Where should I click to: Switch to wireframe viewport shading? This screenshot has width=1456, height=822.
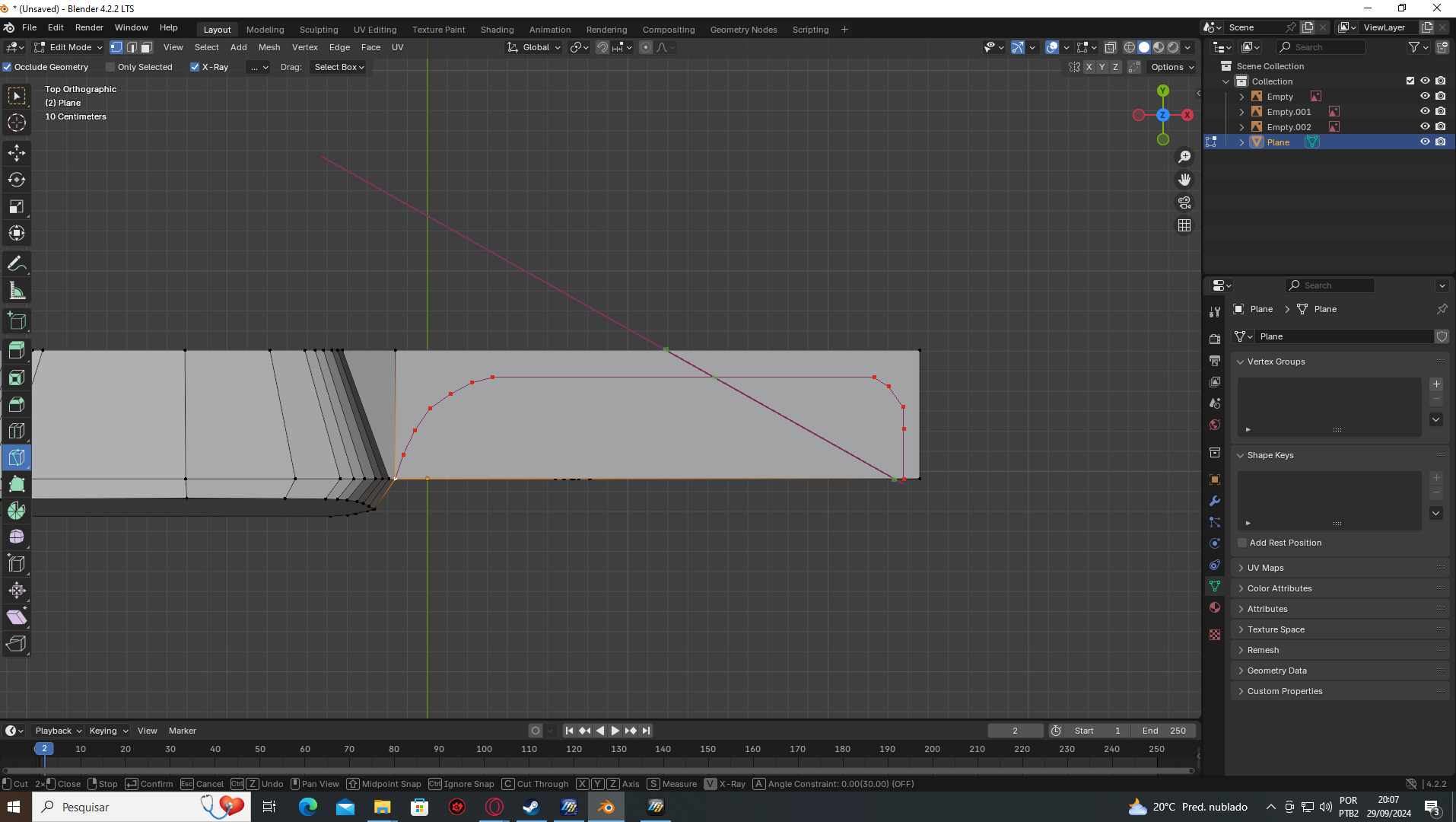tap(1130, 47)
